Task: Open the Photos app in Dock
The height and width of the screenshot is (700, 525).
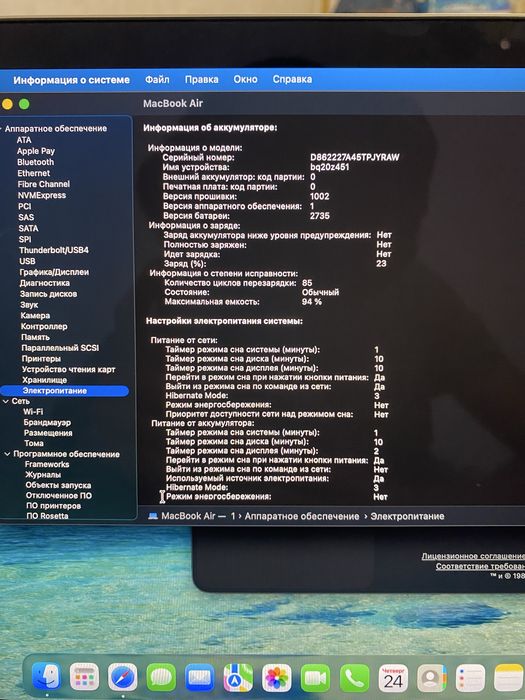Action: [x=277, y=678]
